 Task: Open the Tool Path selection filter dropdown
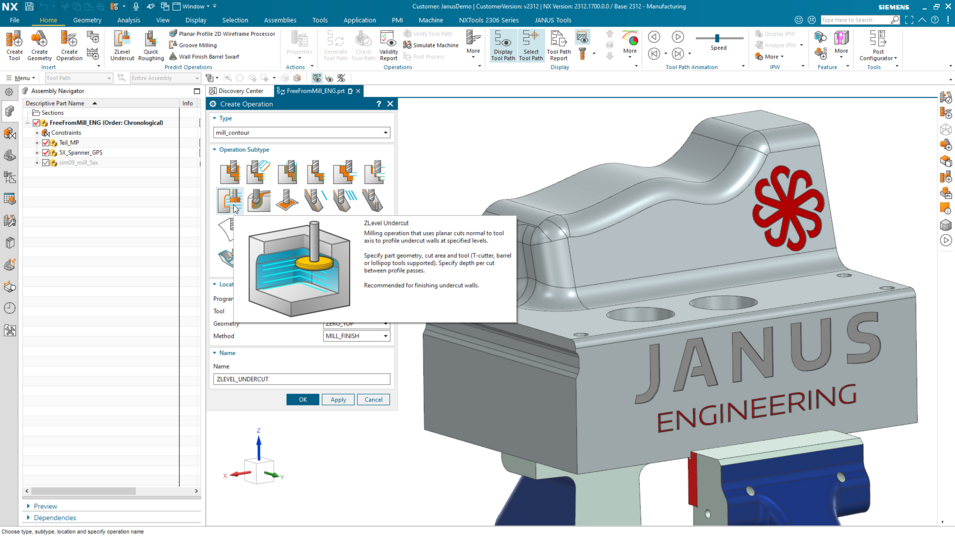(78, 78)
